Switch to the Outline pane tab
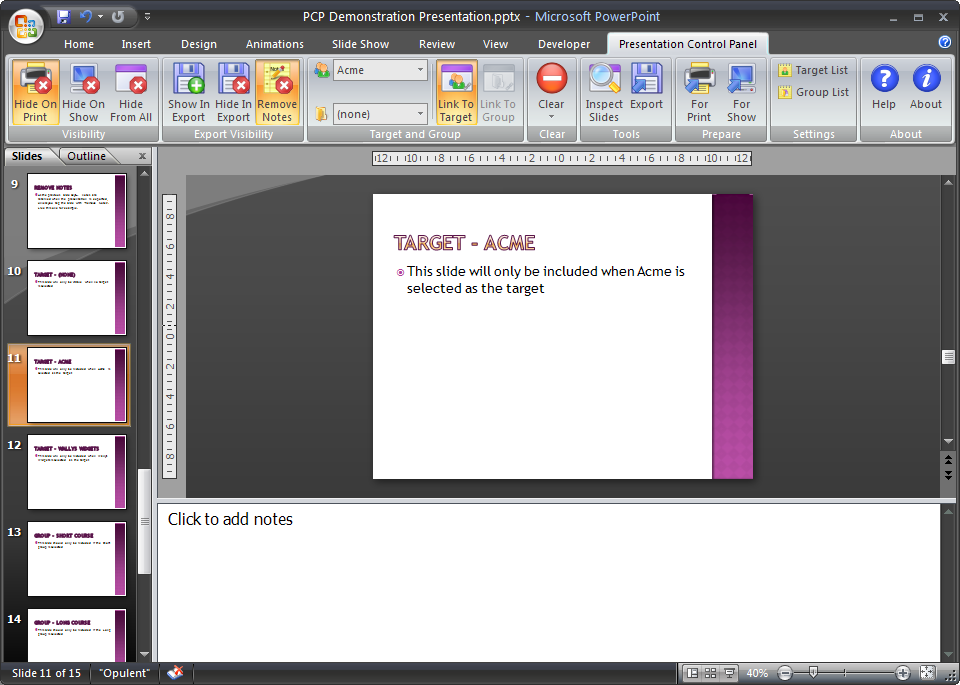 [86, 156]
